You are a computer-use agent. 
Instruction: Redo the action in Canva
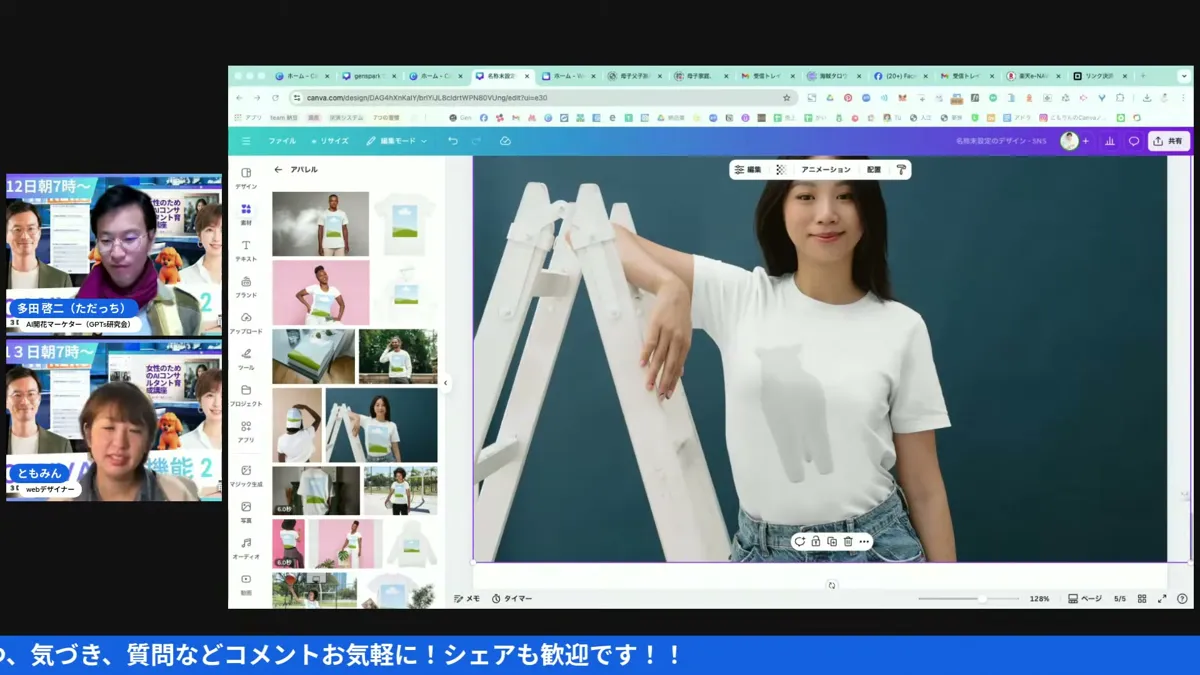[476, 141]
